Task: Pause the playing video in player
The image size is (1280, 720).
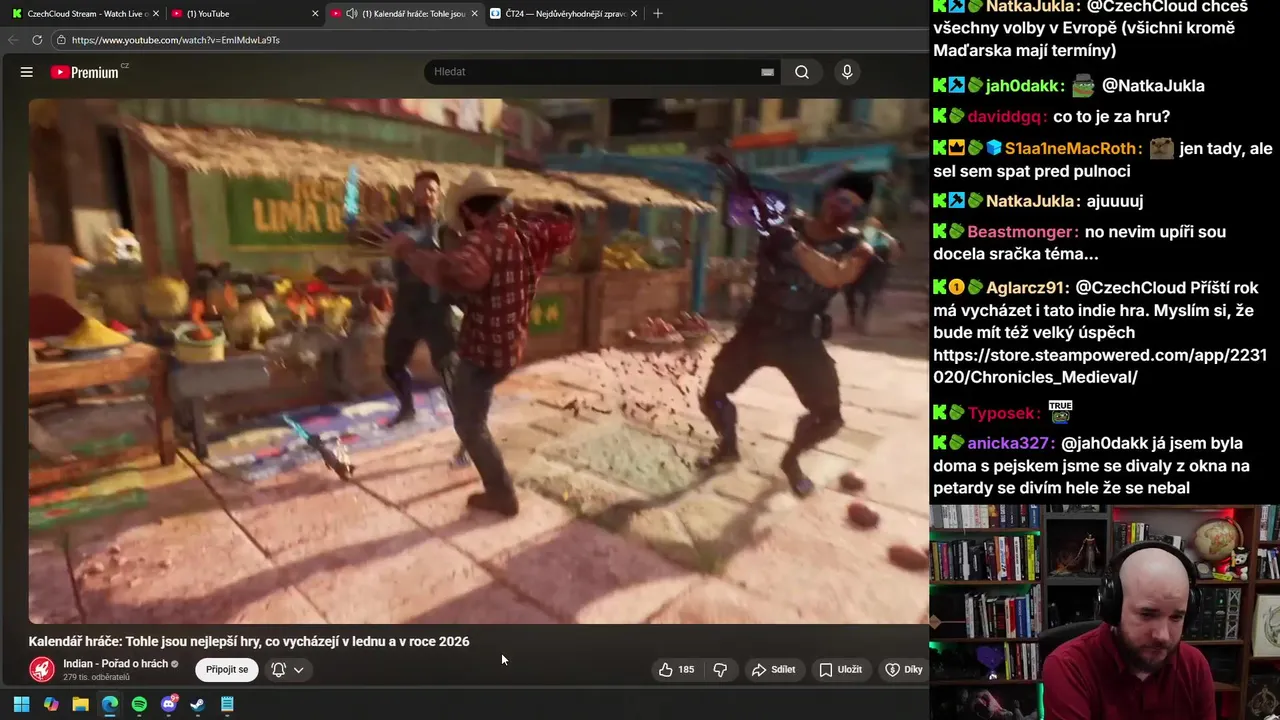Action: [x=478, y=361]
